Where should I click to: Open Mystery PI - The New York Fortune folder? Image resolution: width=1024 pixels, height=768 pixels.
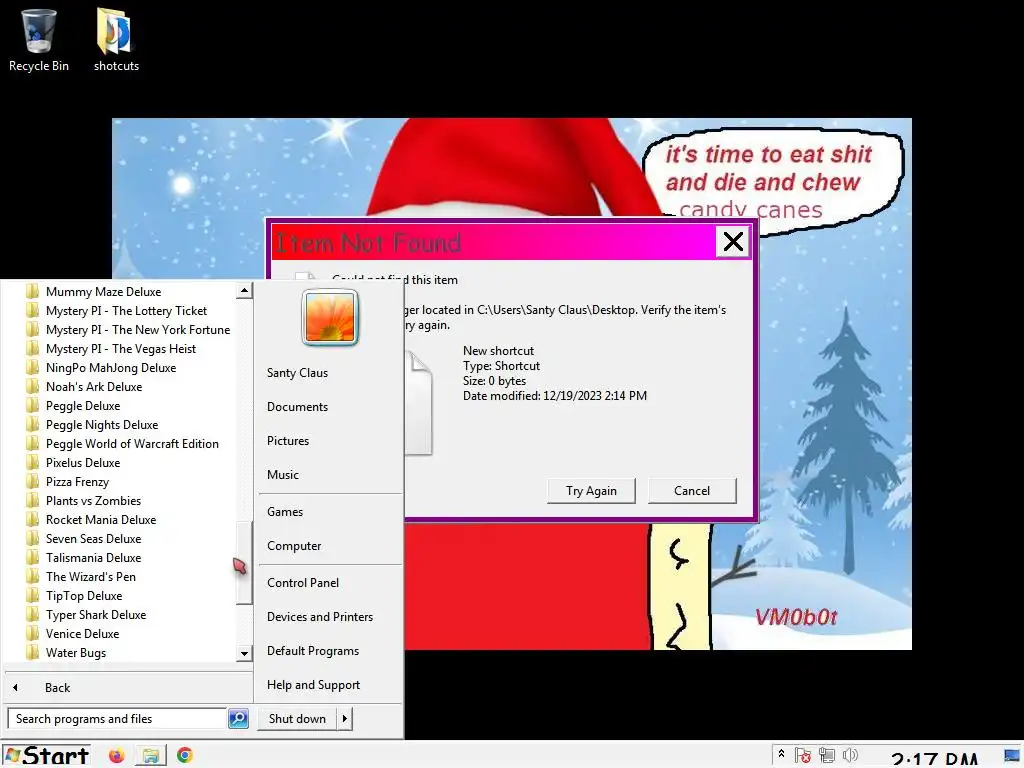click(x=128, y=330)
